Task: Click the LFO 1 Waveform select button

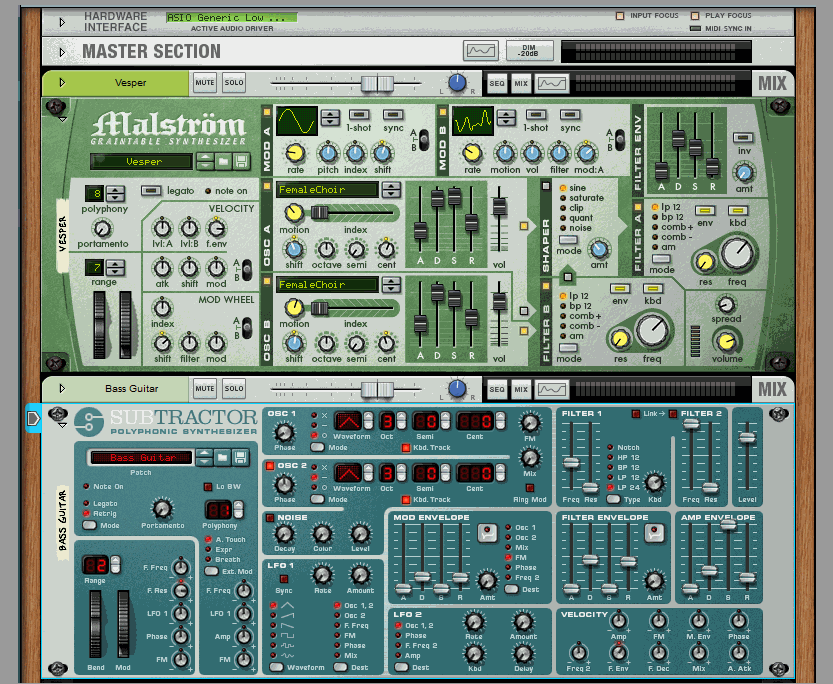Action: [x=276, y=667]
